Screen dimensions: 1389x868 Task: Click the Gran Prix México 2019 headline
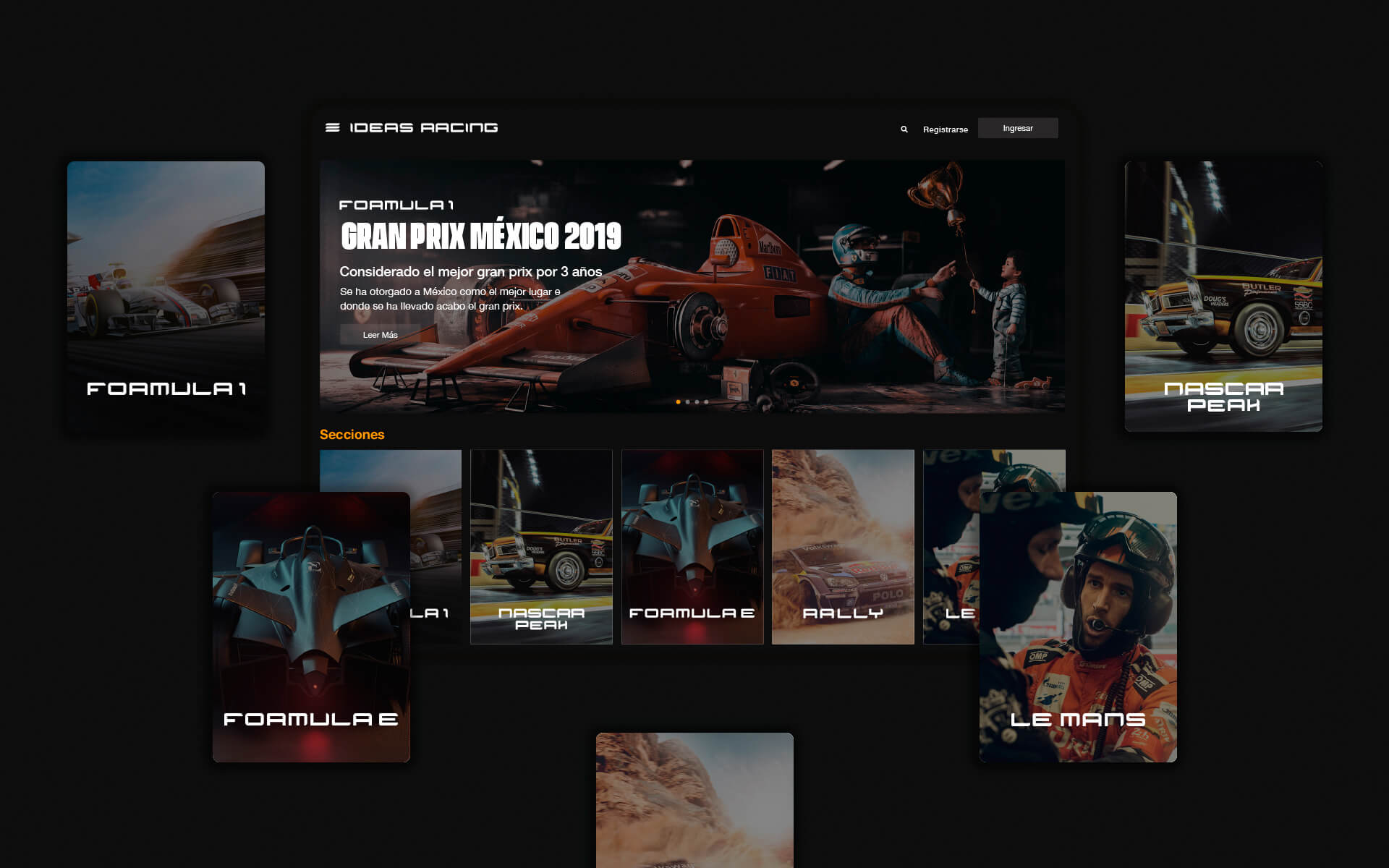click(481, 236)
